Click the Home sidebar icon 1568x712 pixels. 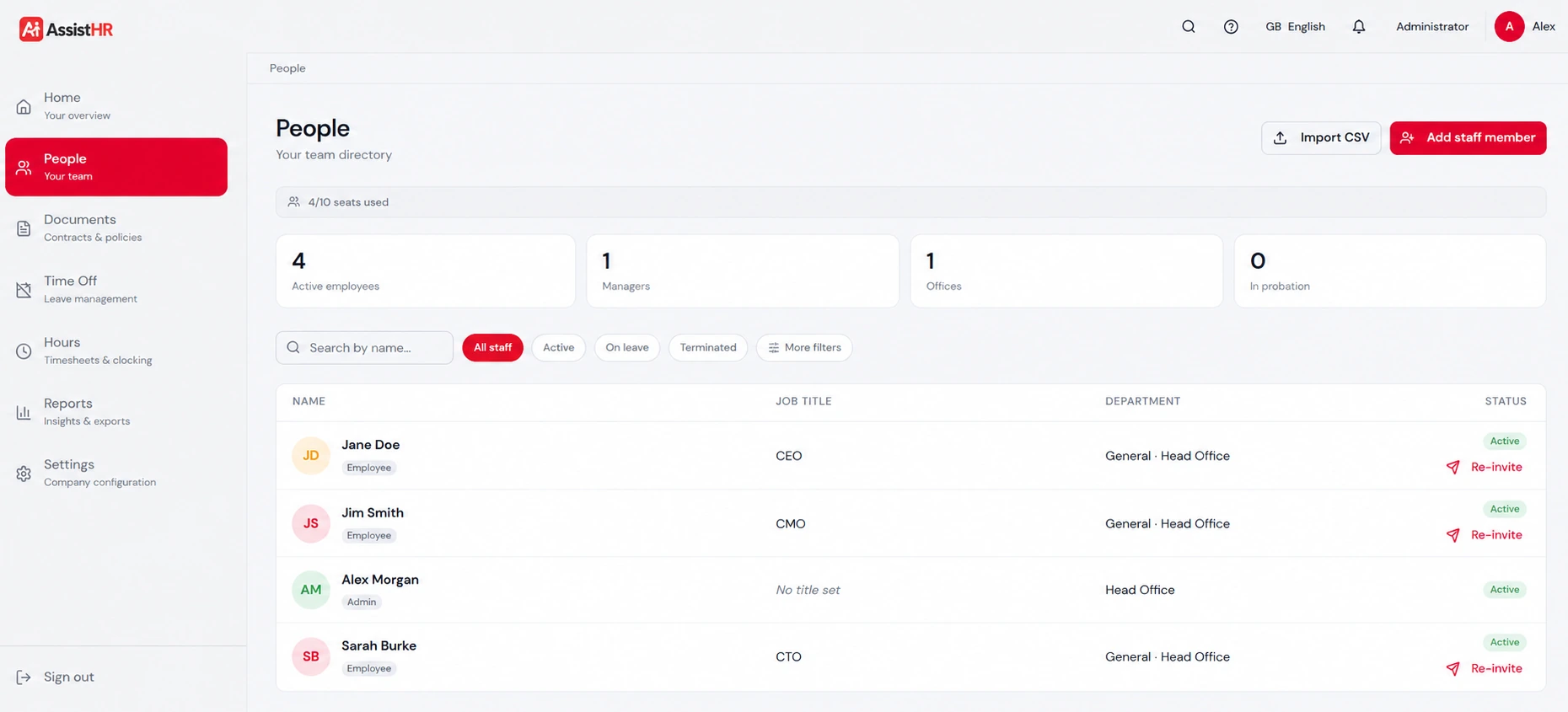[x=24, y=106]
